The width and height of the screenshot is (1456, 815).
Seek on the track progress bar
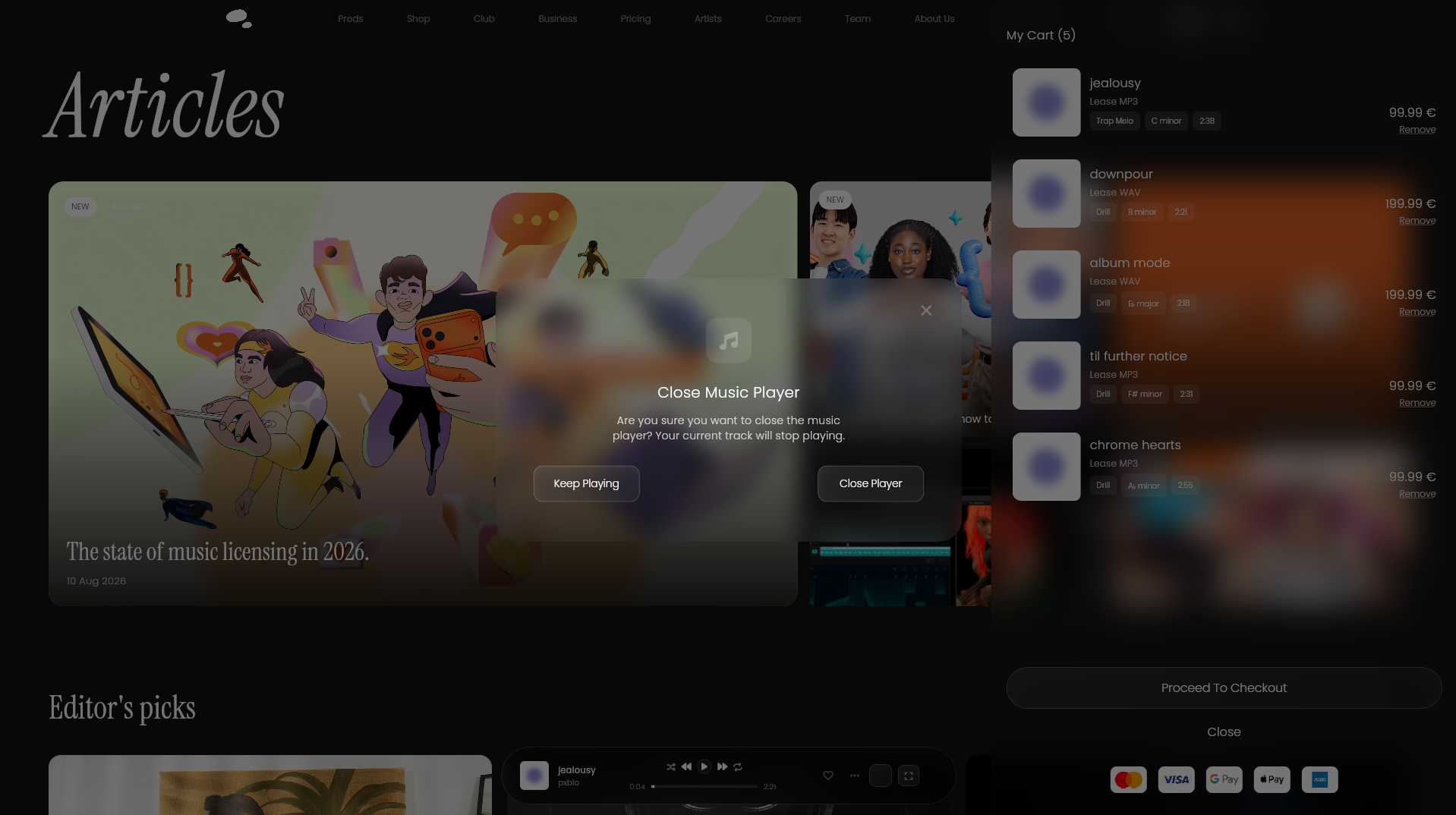[x=704, y=787]
